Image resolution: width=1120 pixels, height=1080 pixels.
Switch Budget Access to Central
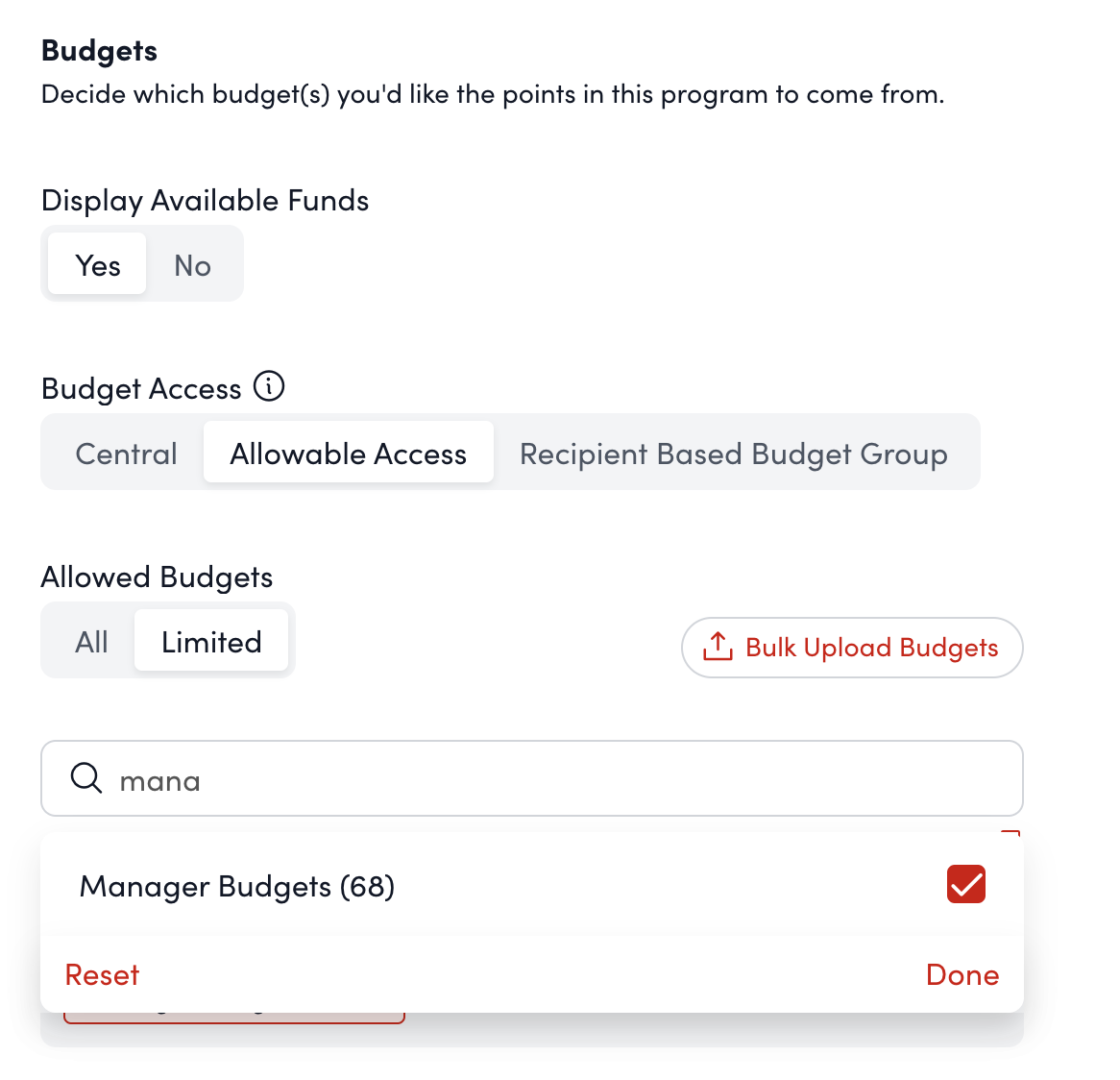tap(126, 454)
